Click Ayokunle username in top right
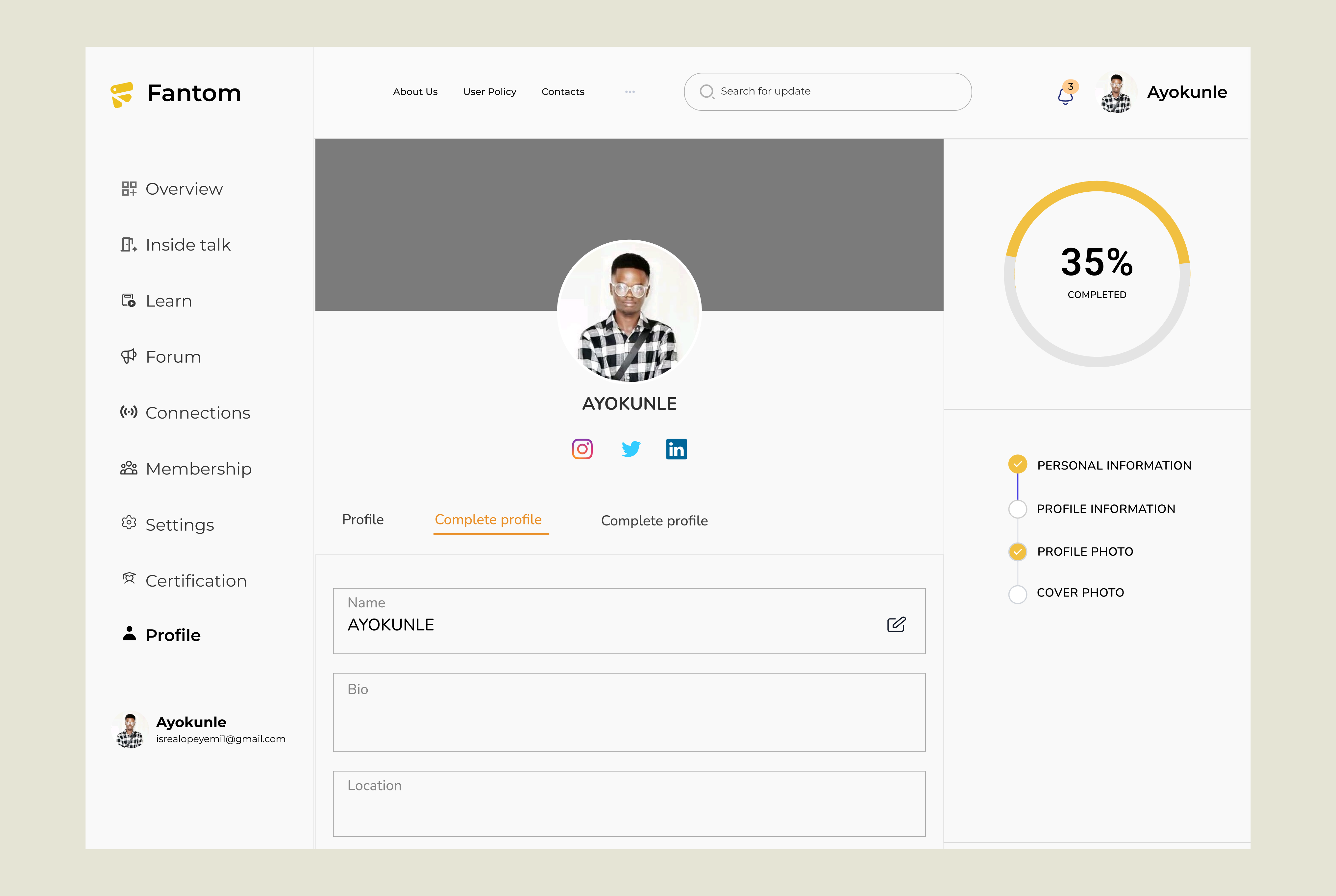The width and height of the screenshot is (1336, 896). pos(1187,92)
